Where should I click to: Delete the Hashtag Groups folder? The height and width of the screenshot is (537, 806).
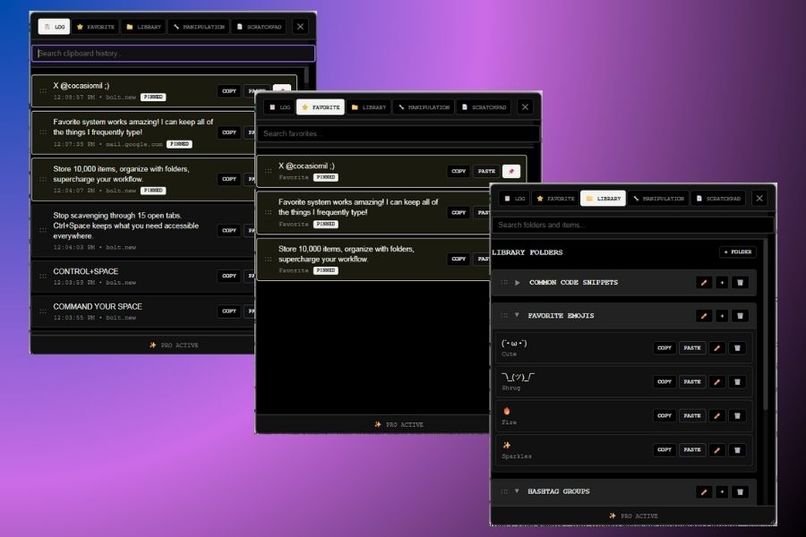point(740,492)
